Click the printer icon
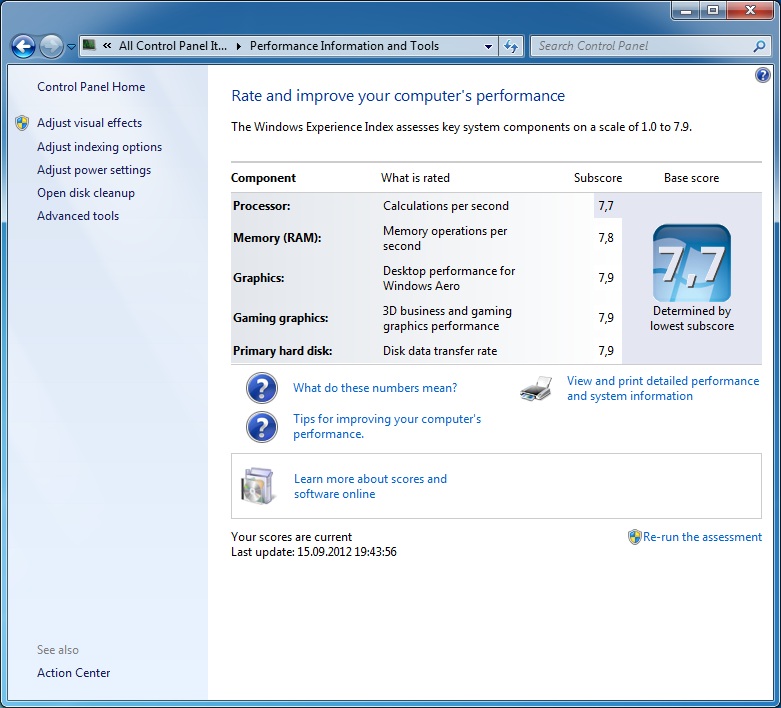Viewport: 781px width, 708px height. click(x=536, y=389)
